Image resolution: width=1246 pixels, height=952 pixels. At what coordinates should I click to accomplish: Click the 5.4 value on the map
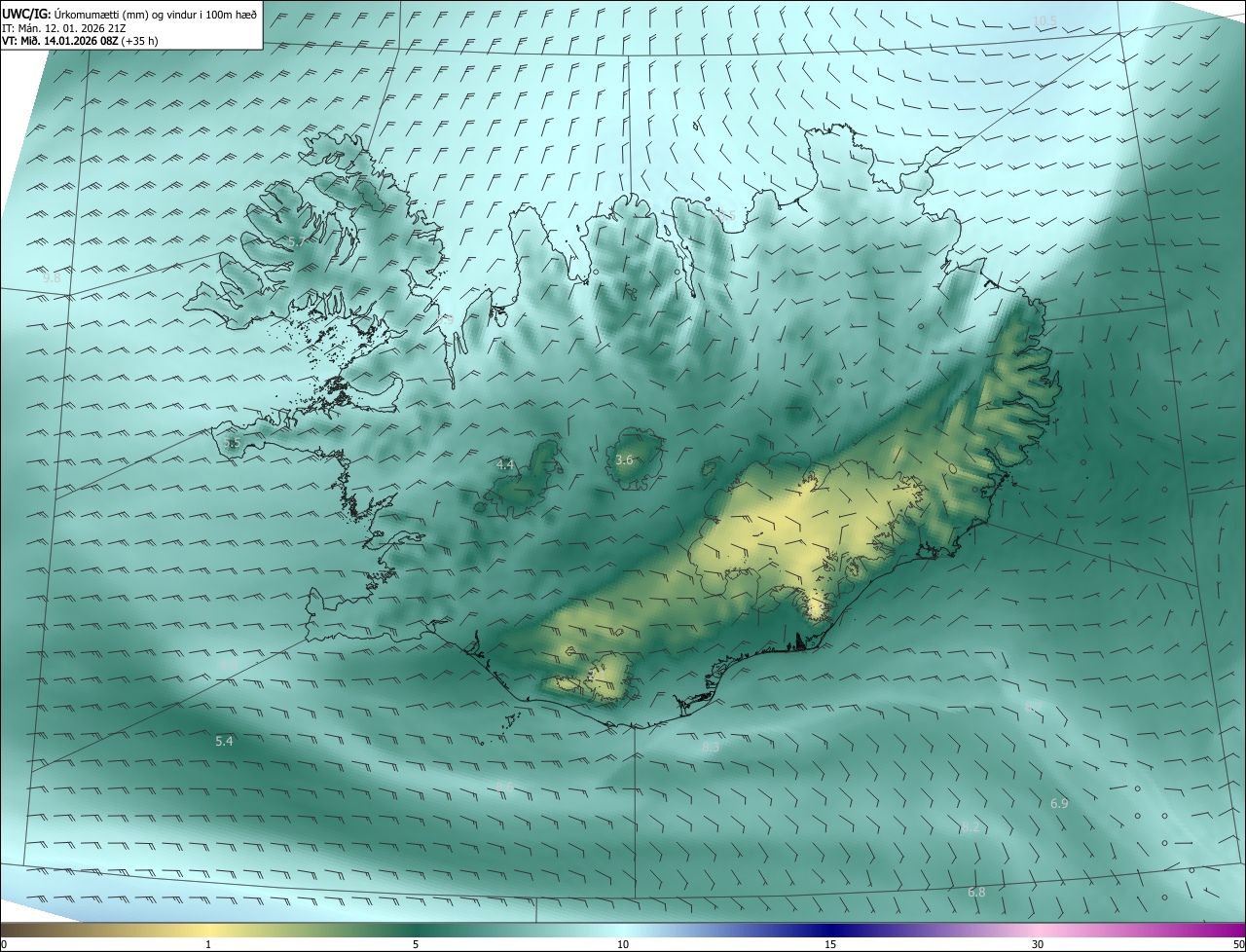(x=224, y=741)
